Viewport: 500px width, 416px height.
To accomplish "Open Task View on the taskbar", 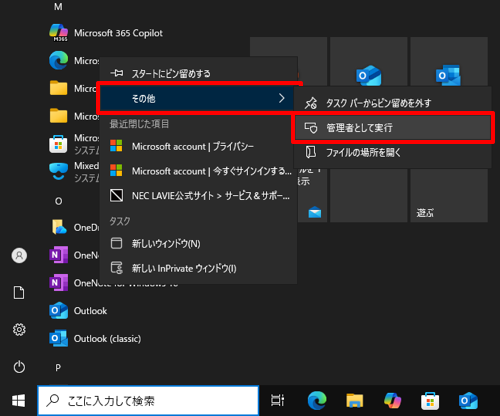I will pyautogui.click(x=277, y=400).
